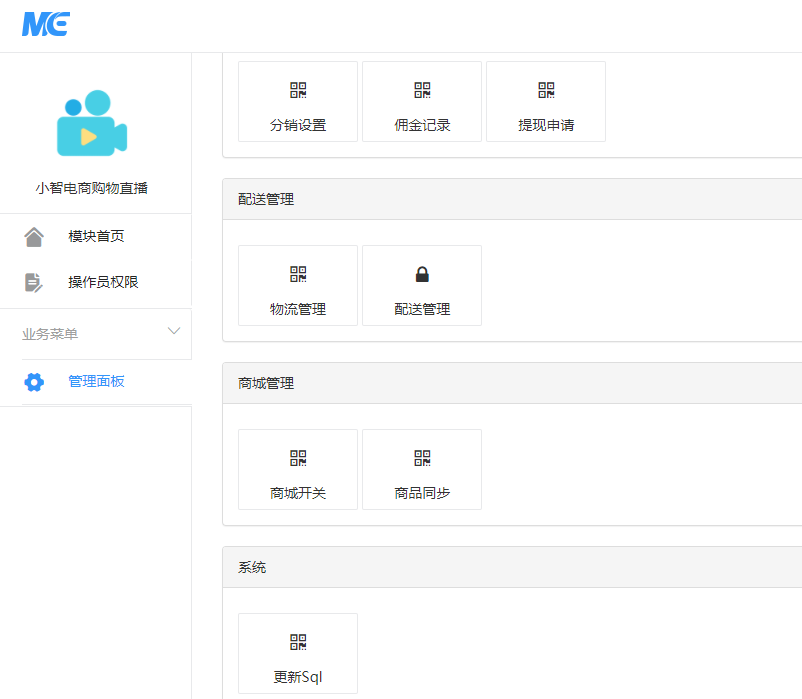Image resolution: width=802 pixels, height=699 pixels.
Task: Click the home icon beside 模块首页
Action: 34,237
